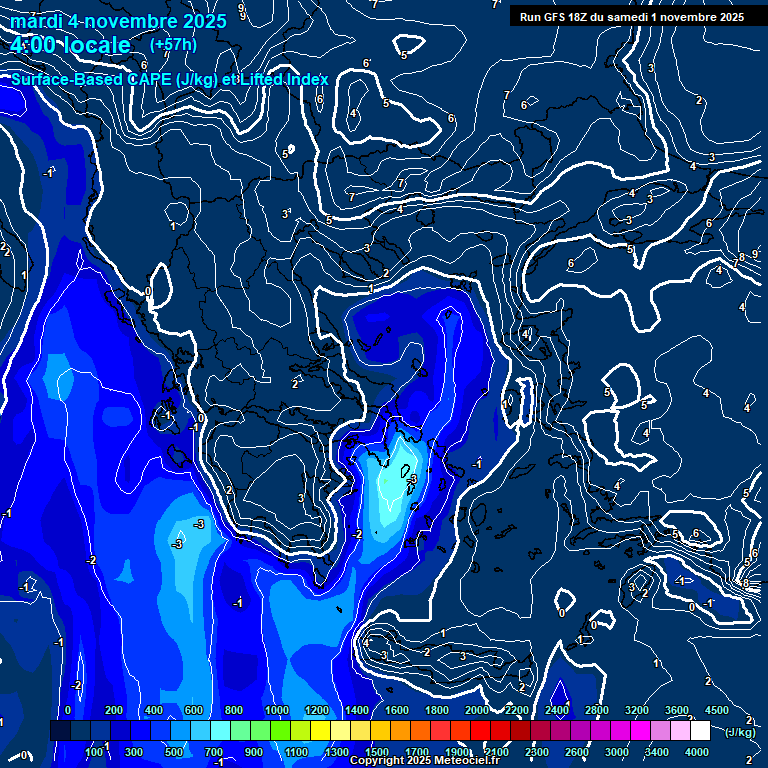
Task: Click the 4:00 locale time label
Action: (x=70, y=45)
